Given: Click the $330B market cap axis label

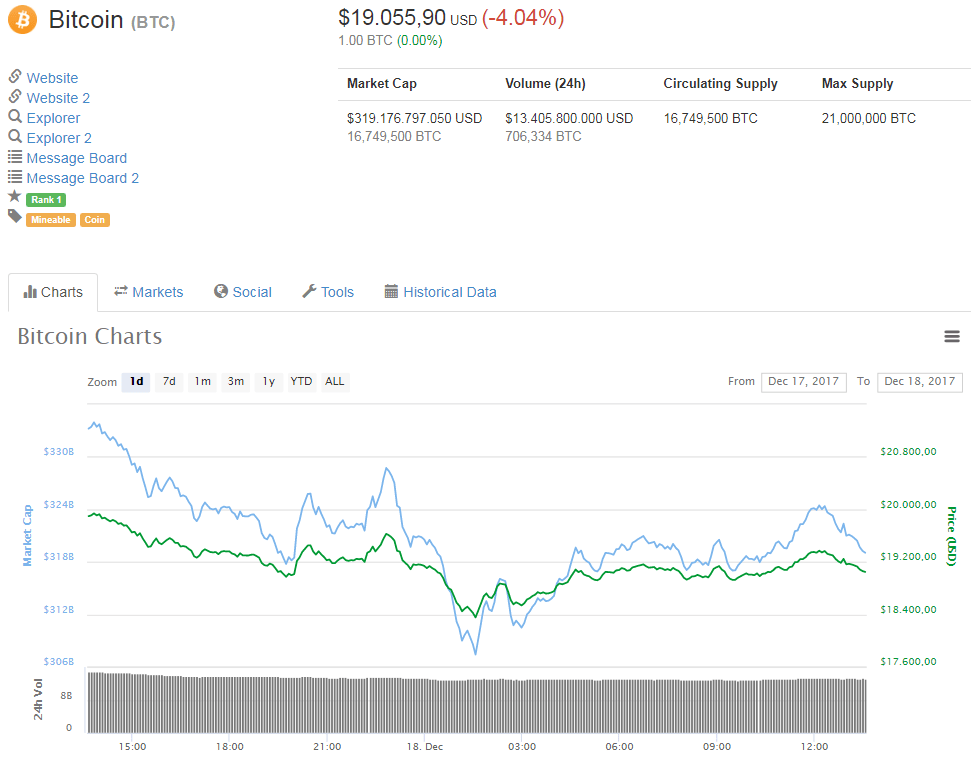Looking at the screenshot, I should (x=59, y=451).
